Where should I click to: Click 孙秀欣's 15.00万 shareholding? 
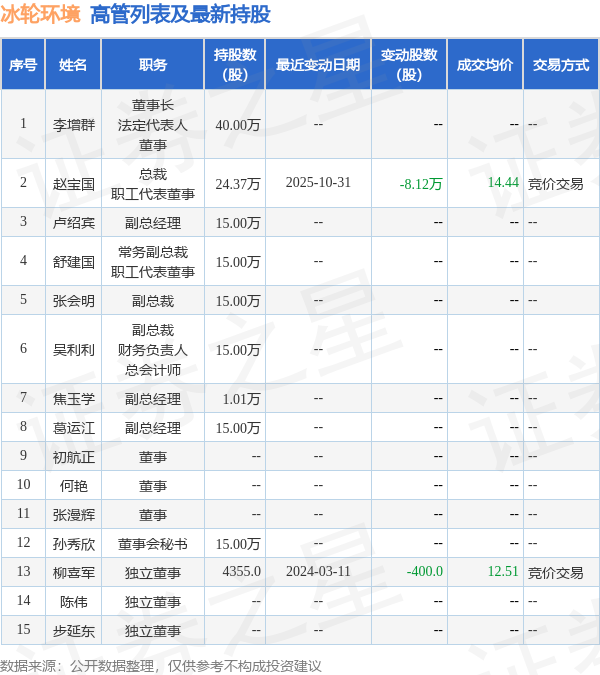pyautogui.click(x=238, y=544)
